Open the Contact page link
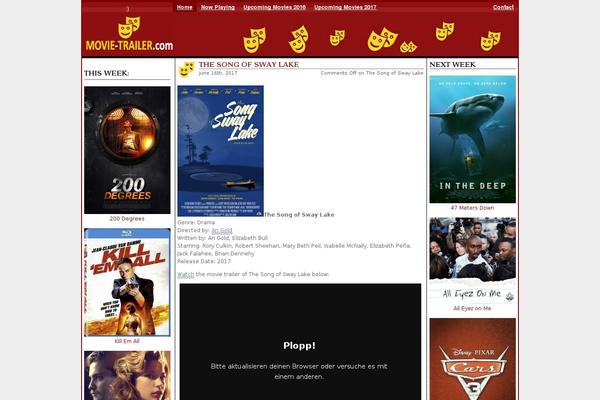Viewport: 600px width, 400px height. point(503,7)
